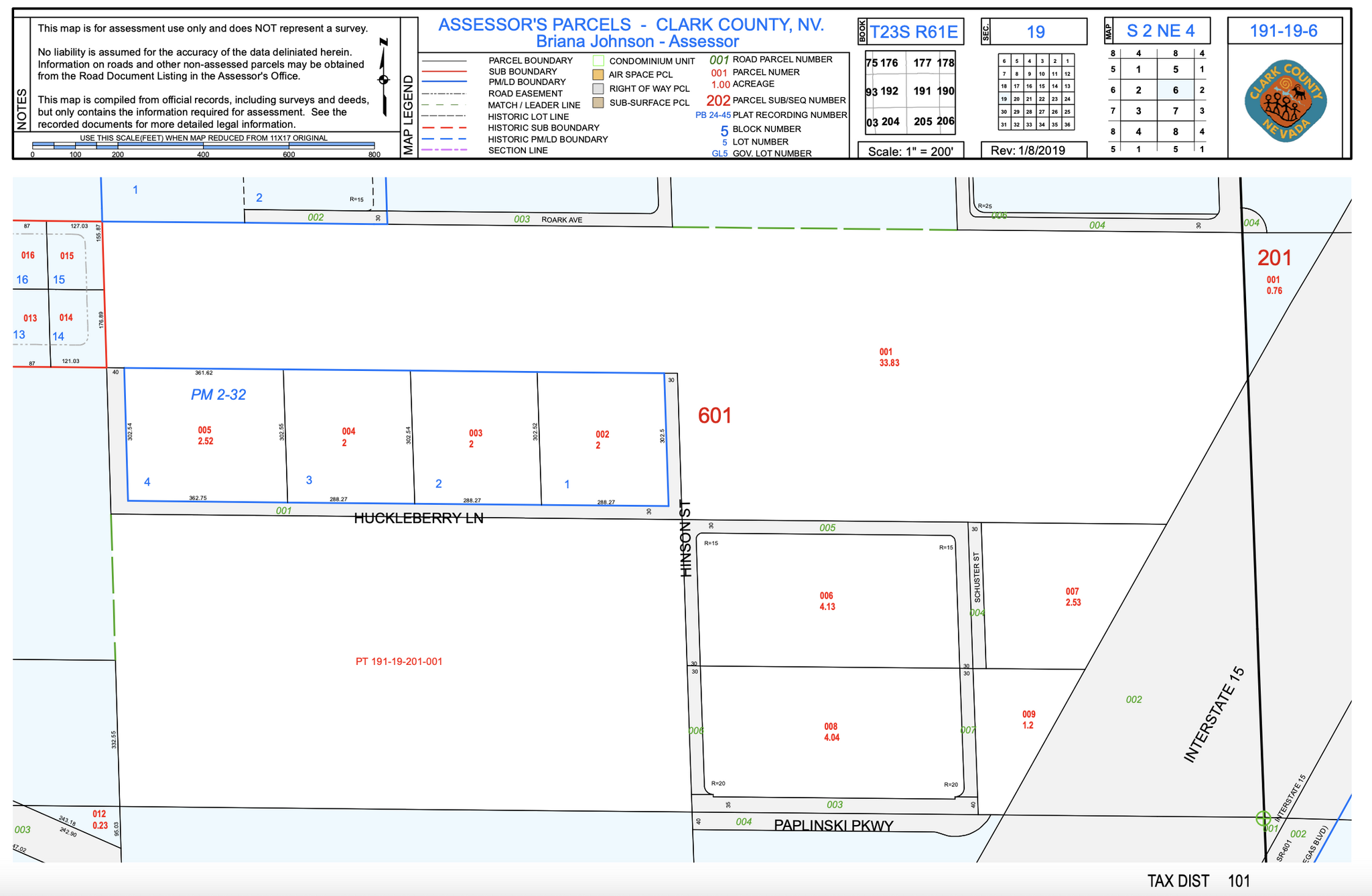This screenshot has width=1372, height=896.
Task: Click the book label "T23S R61E"
Action: click(914, 31)
